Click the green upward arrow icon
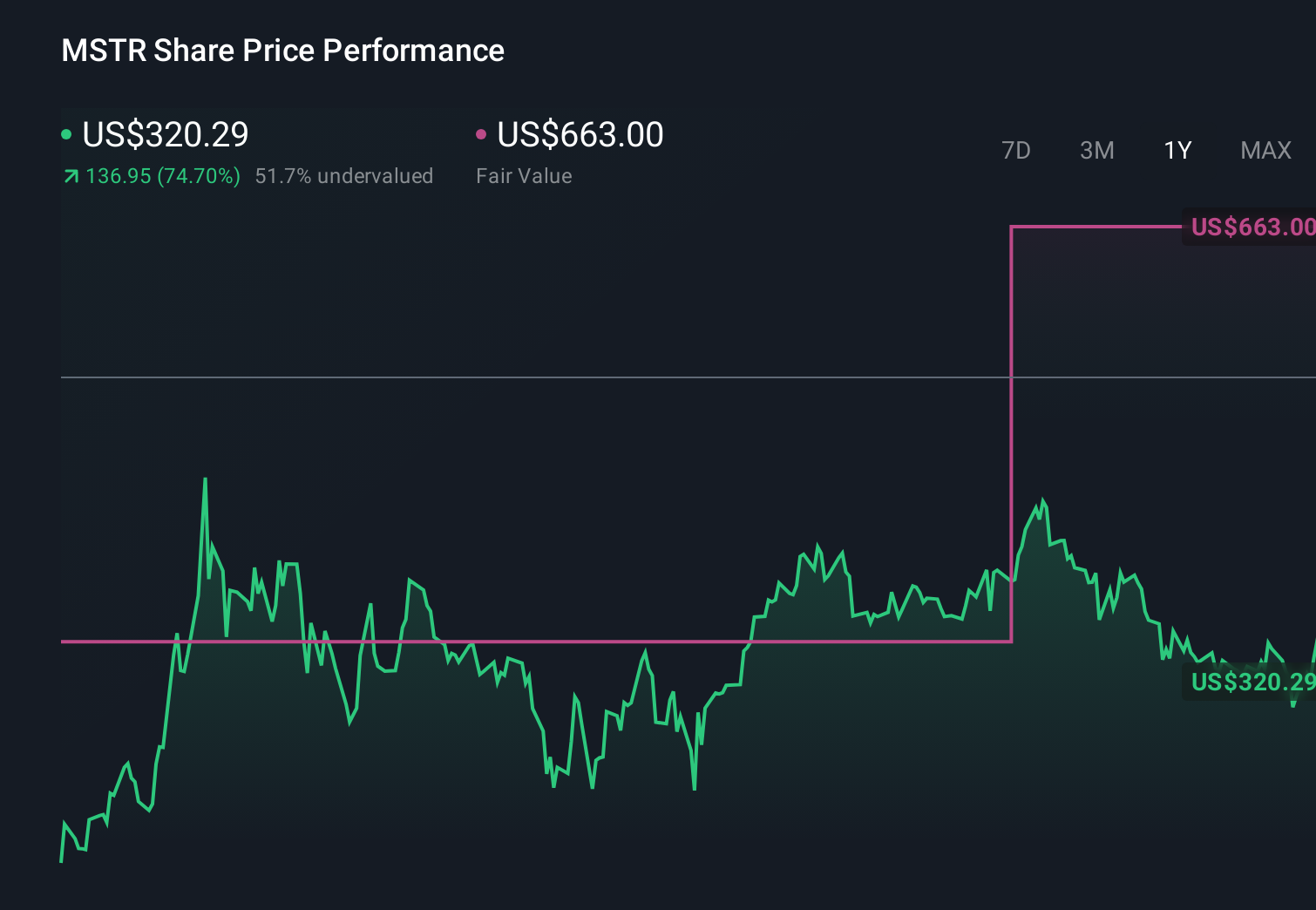The image size is (1316, 910). tap(71, 177)
